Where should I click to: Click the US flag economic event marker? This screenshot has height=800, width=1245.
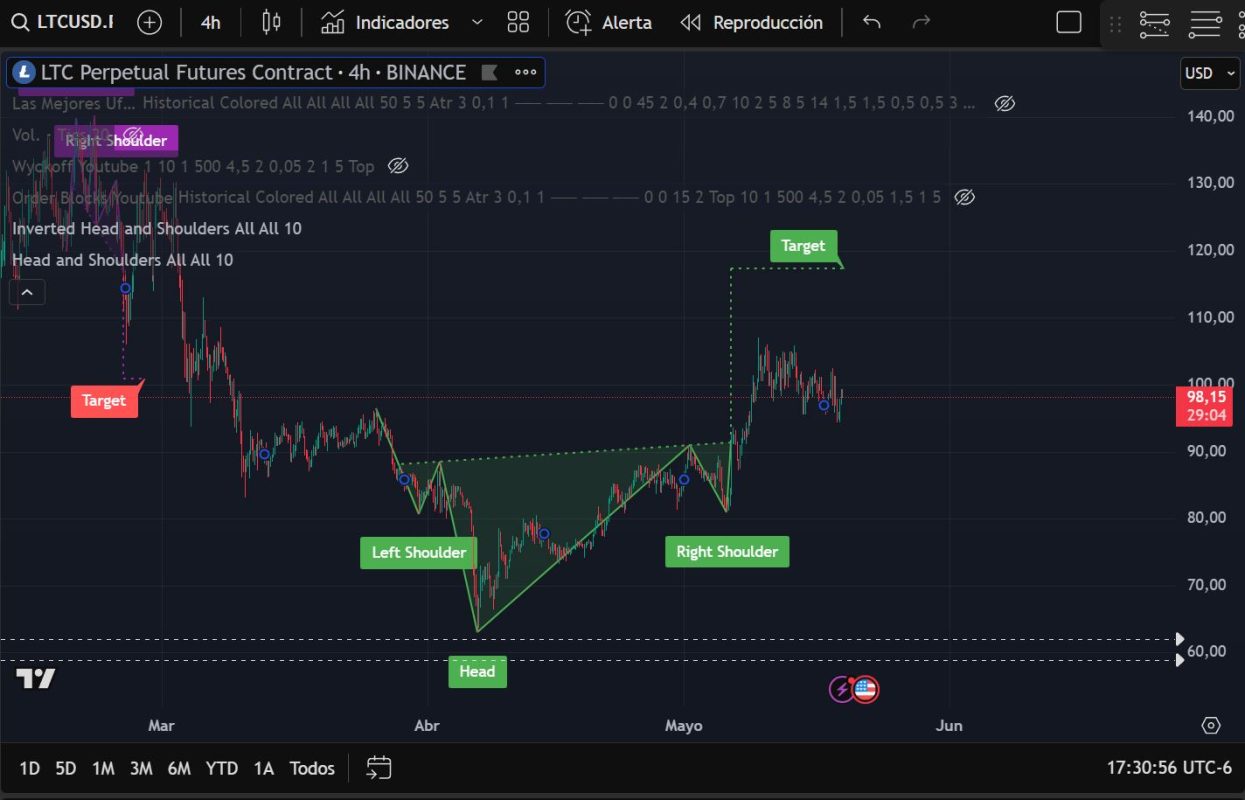(x=865, y=688)
